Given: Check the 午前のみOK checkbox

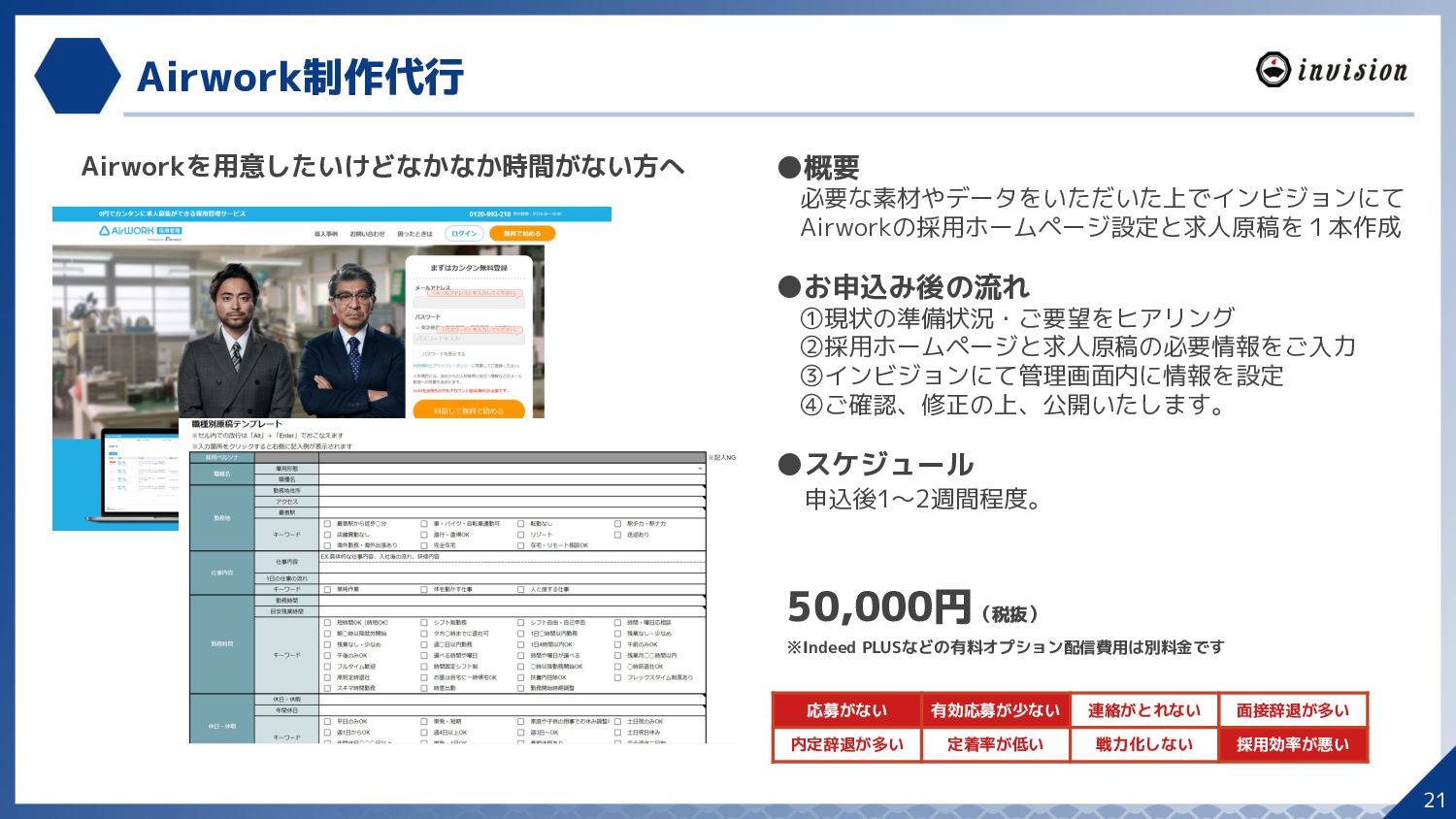Looking at the screenshot, I should [618, 644].
